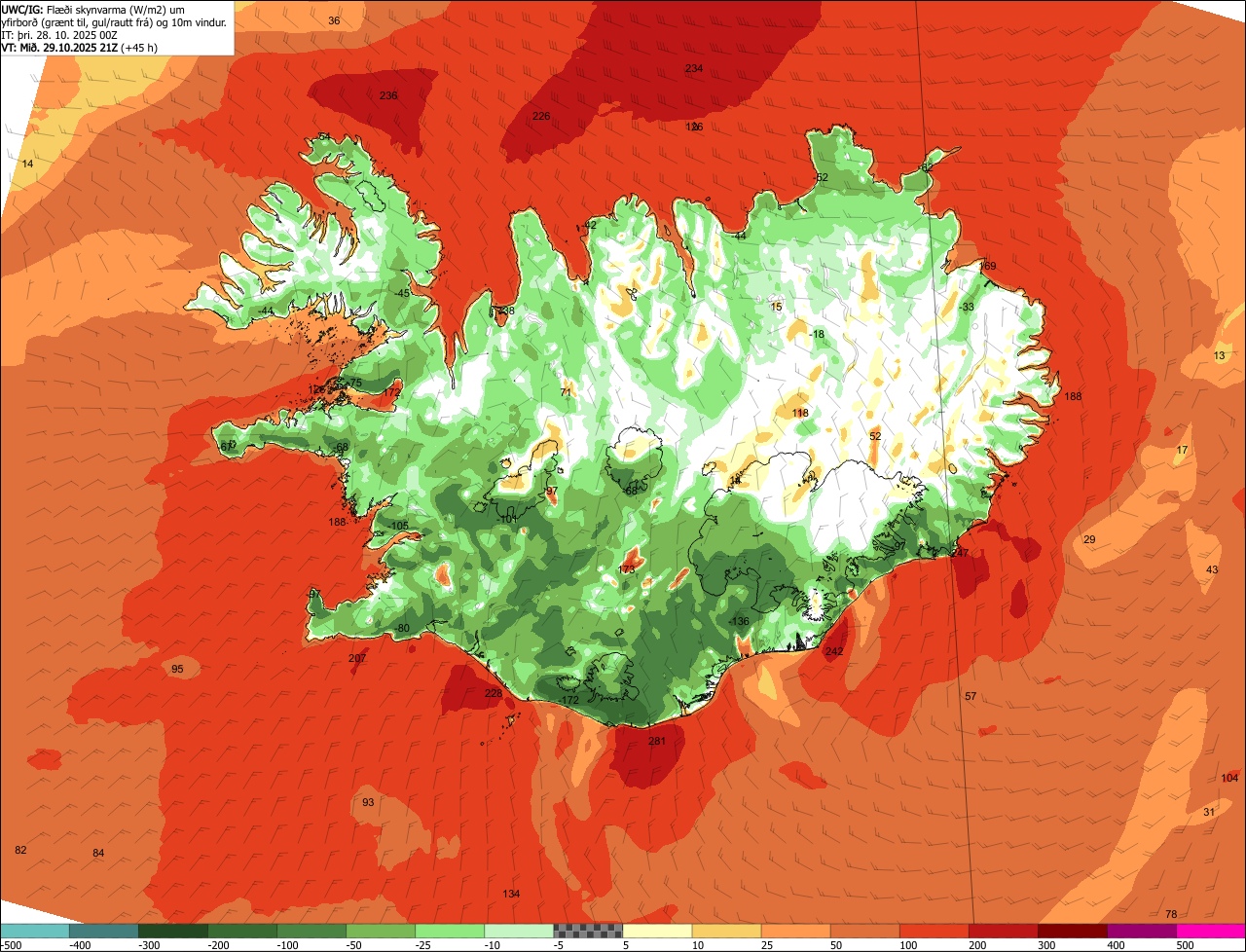Viewport: 1246px width, 952px height.
Task: Click the flux value 281 south of the coast
Action: [657, 742]
